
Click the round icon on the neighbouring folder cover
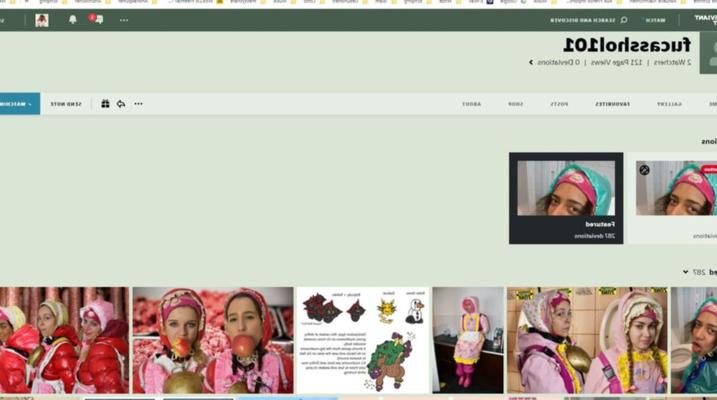point(644,170)
